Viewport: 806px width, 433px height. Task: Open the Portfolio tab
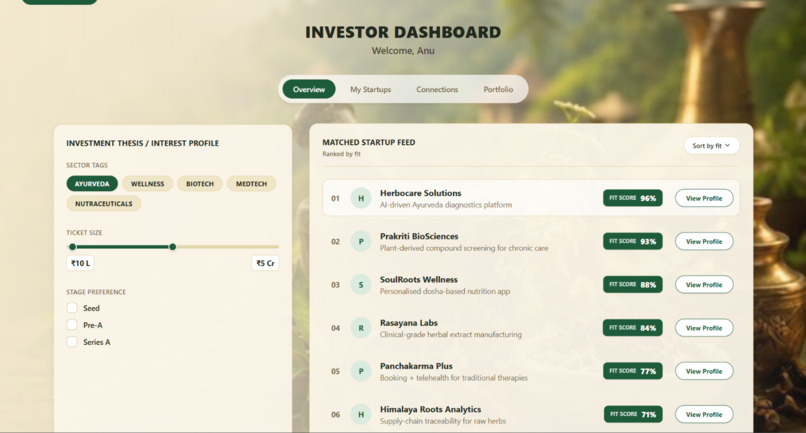coord(498,89)
